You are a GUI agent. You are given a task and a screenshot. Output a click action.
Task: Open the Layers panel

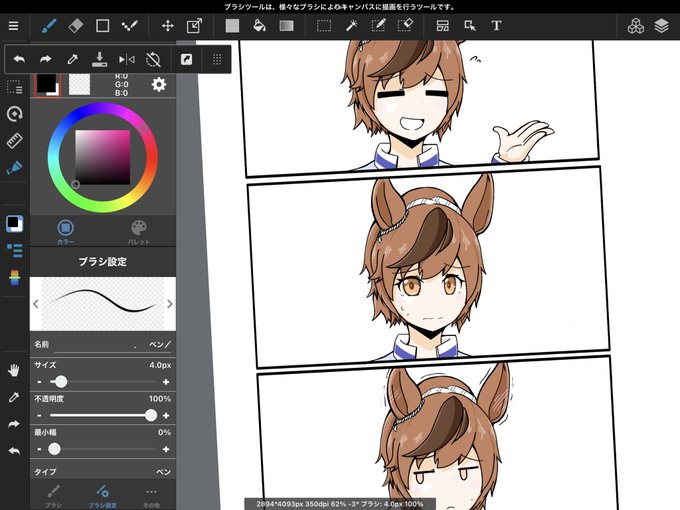tap(661, 26)
